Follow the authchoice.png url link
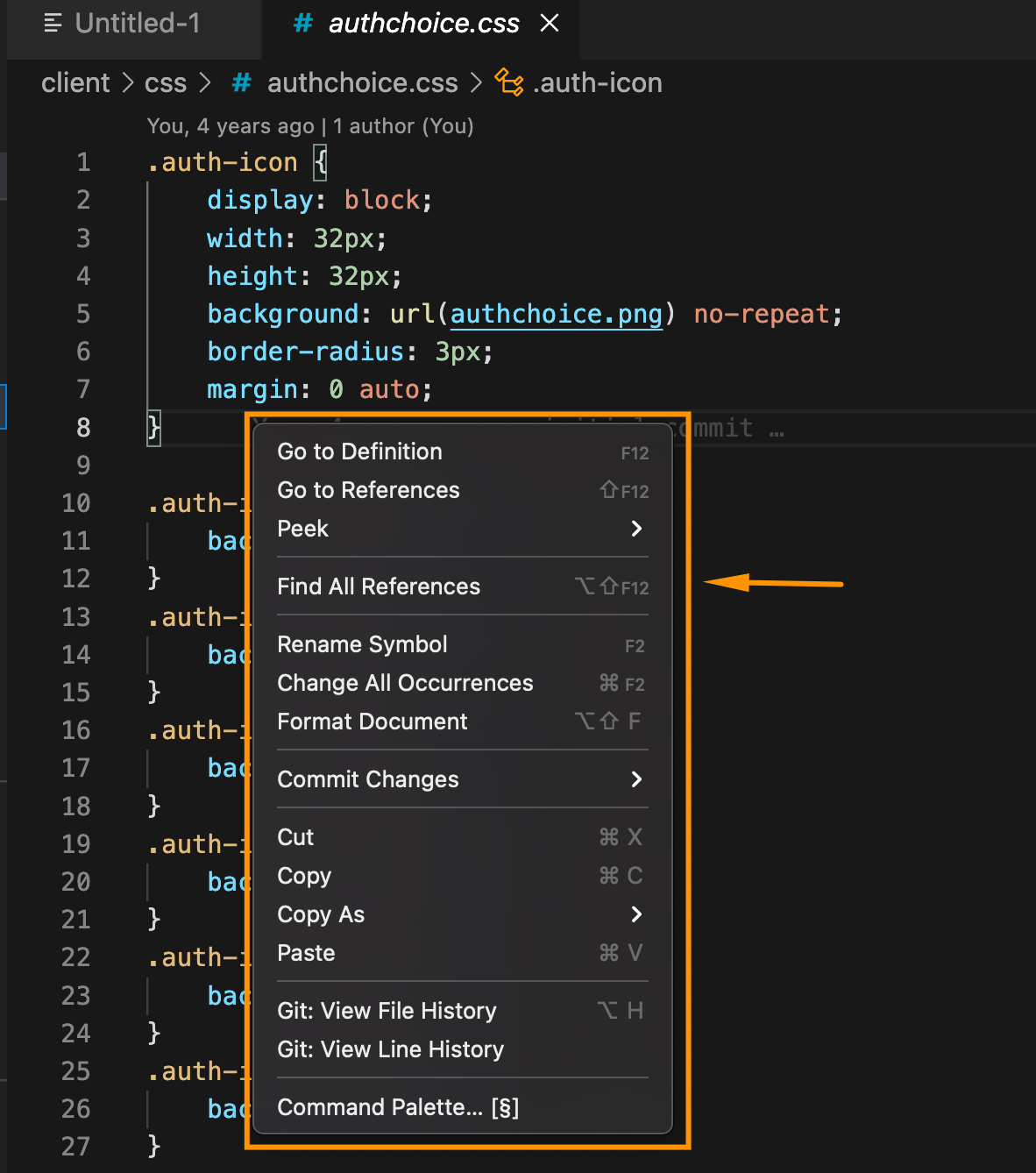This screenshot has height=1173, width=1036. 557,315
